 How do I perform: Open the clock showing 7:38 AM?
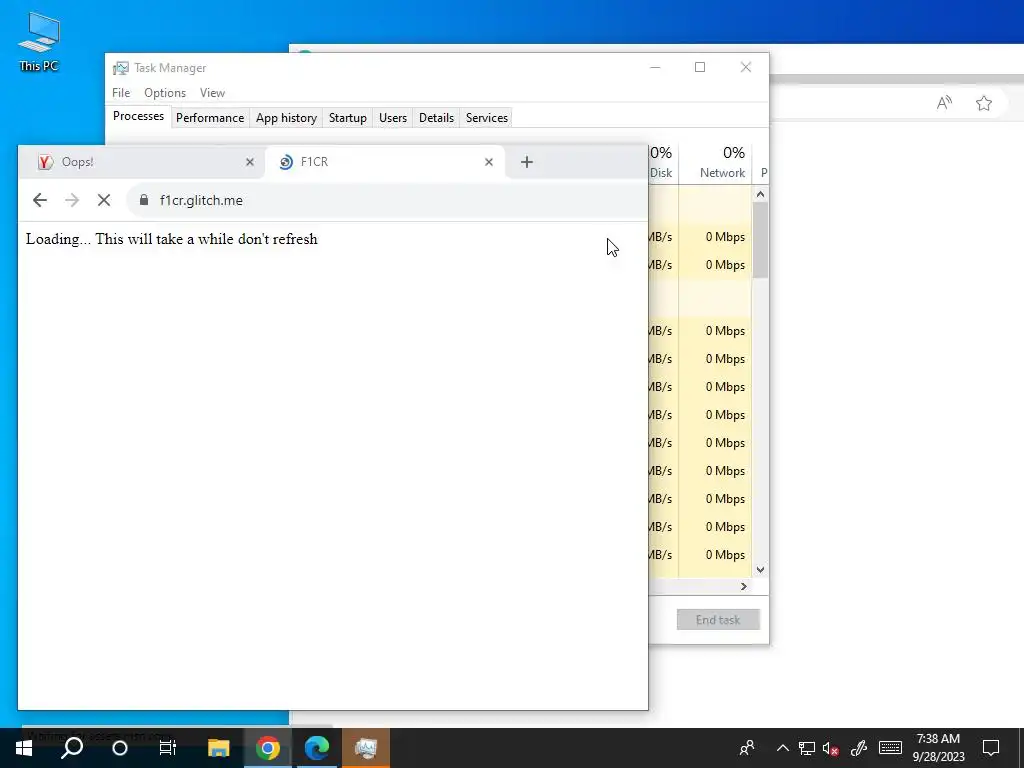[938, 748]
